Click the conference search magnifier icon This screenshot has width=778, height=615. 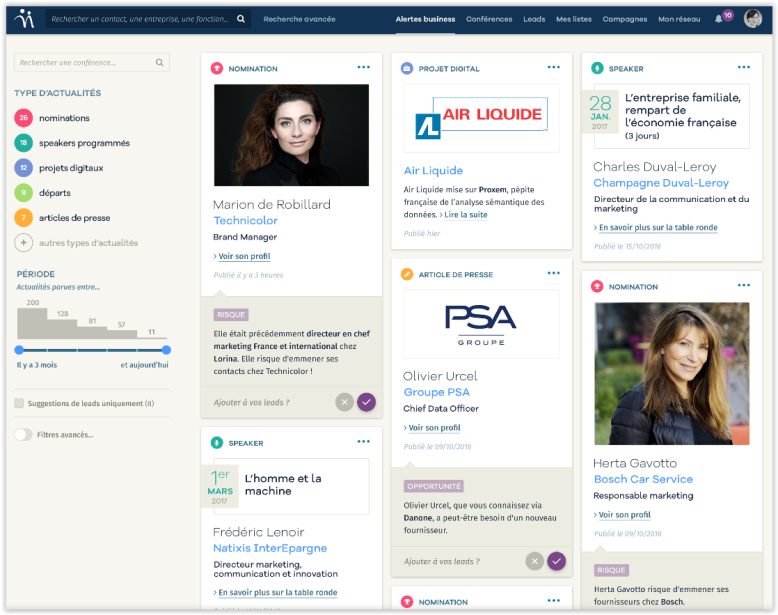(159, 63)
